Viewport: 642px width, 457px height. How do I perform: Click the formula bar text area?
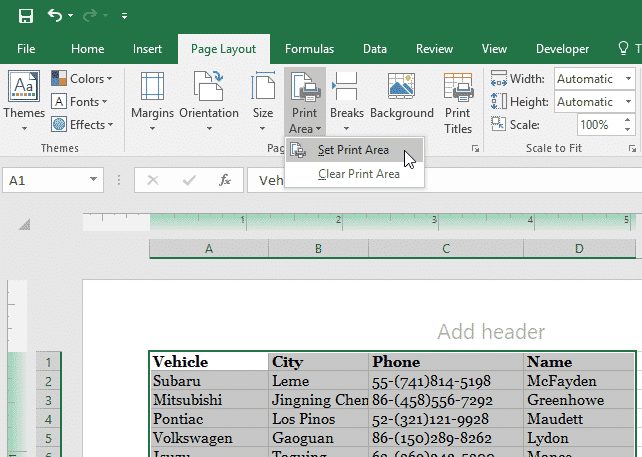[444, 180]
